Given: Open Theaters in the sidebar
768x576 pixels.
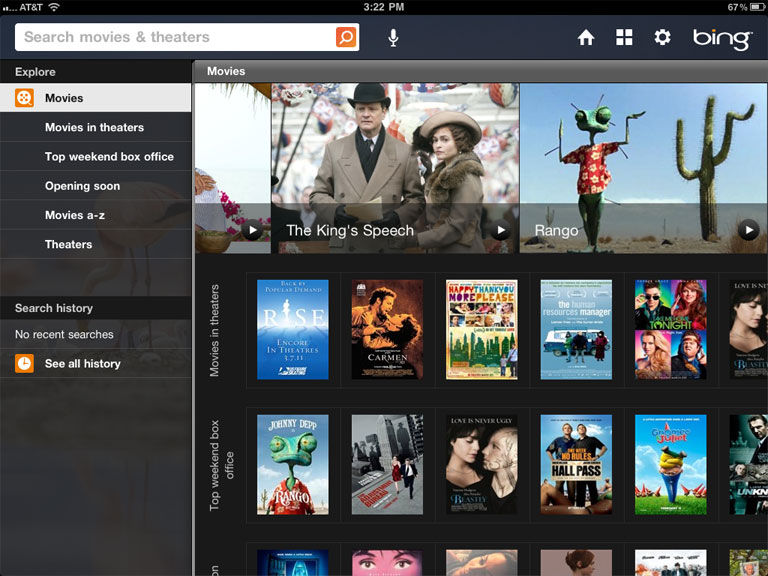Looking at the screenshot, I should [x=96, y=244].
